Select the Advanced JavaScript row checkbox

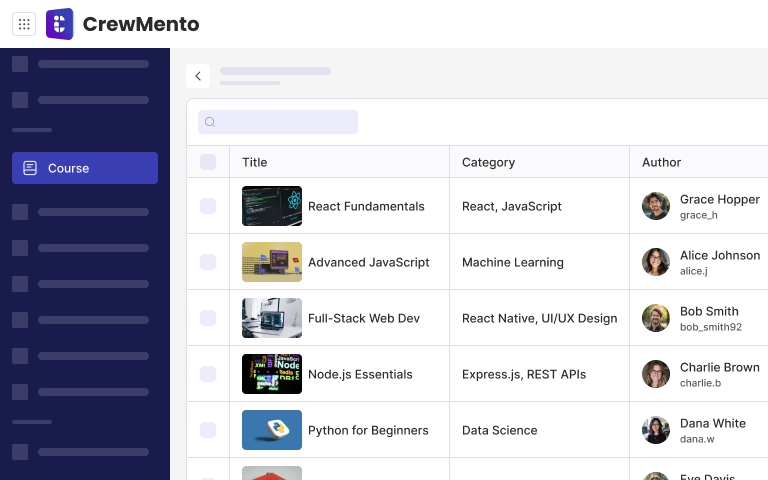click(x=208, y=262)
